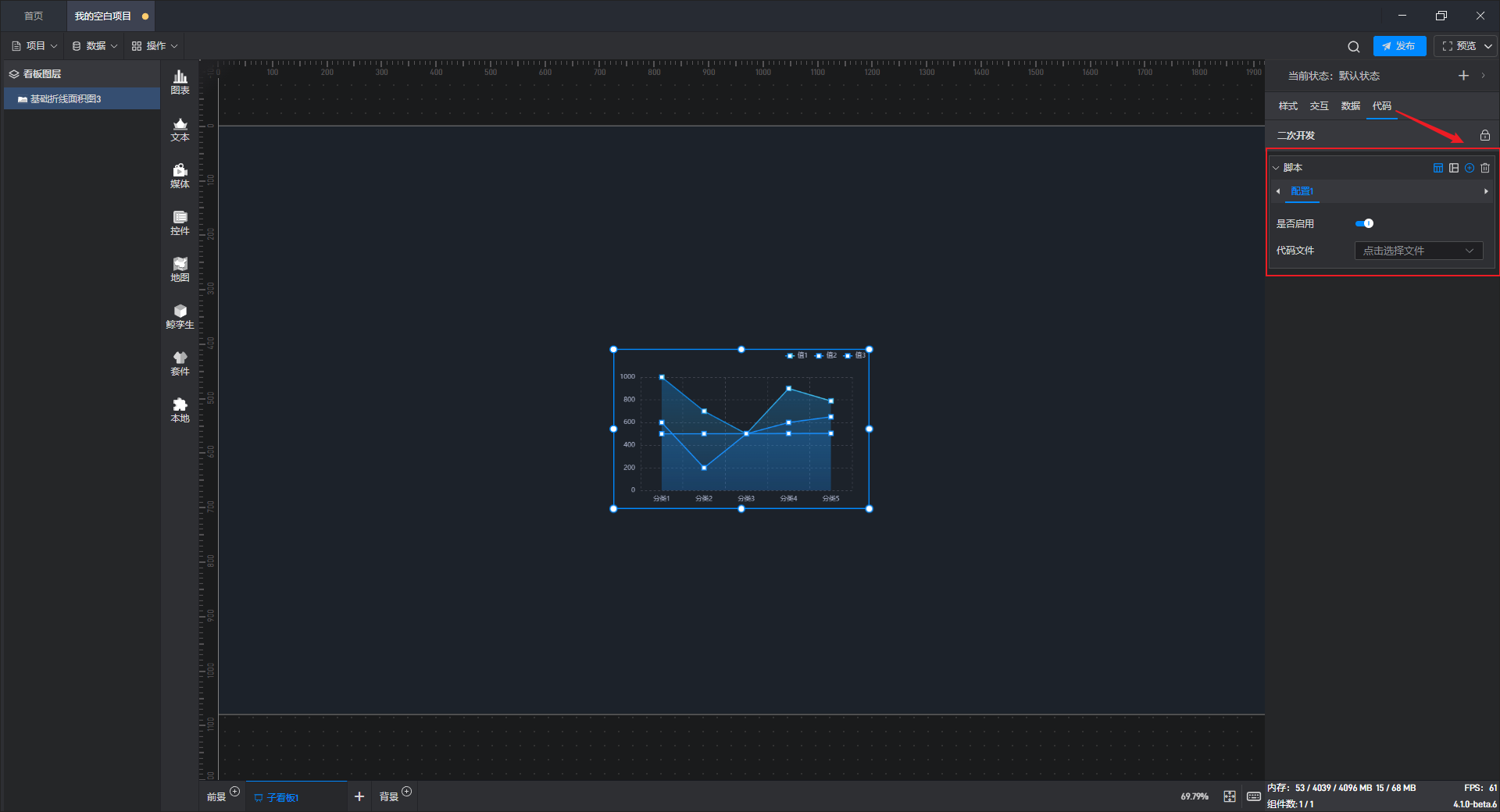Image resolution: width=1500 pixels, height=812 pixels.
Task: Switch to the 数据 tab in right panel
Action: click(1351, 106)
